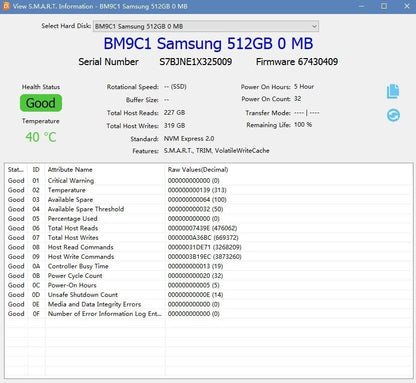The height and width of the screenshot is (383, 416).
Task: Click the large BM9C1 Samsung 512GB heading
Action: pyautogui.click(x=208, y=43)
